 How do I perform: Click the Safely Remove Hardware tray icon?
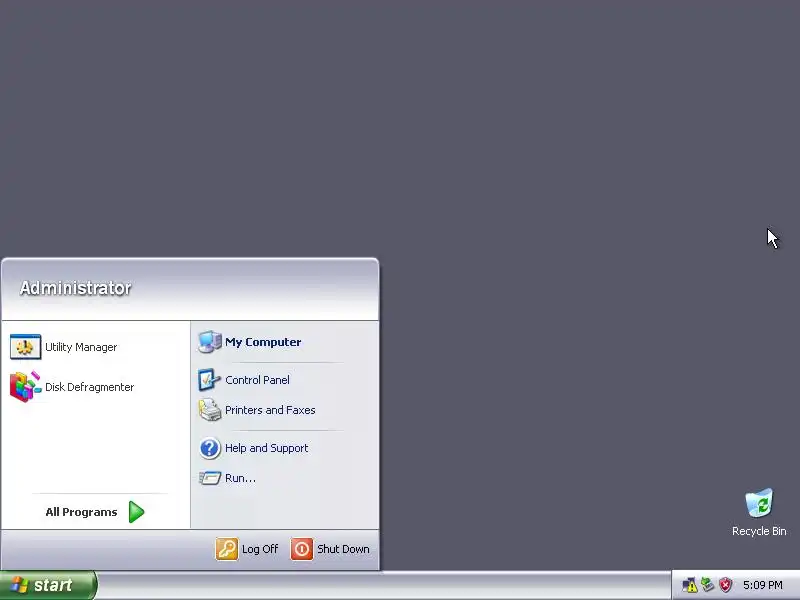coord(707,585)
